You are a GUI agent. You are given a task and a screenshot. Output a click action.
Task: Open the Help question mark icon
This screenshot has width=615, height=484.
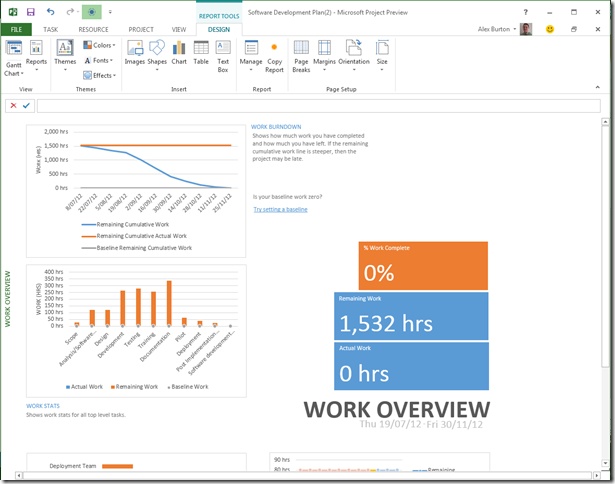[524, 12]
